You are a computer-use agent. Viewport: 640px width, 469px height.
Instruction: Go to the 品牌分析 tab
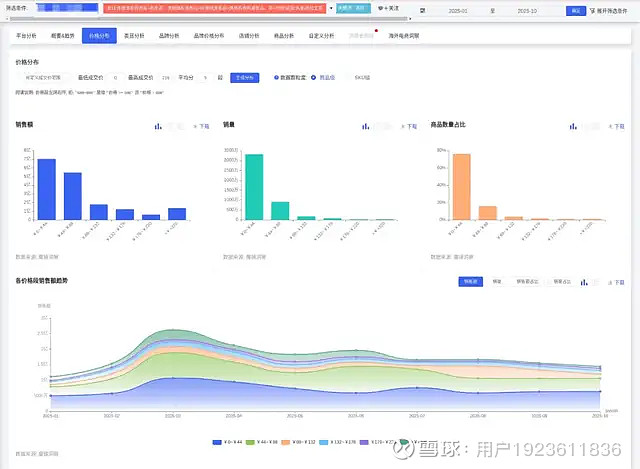[169, 36]
